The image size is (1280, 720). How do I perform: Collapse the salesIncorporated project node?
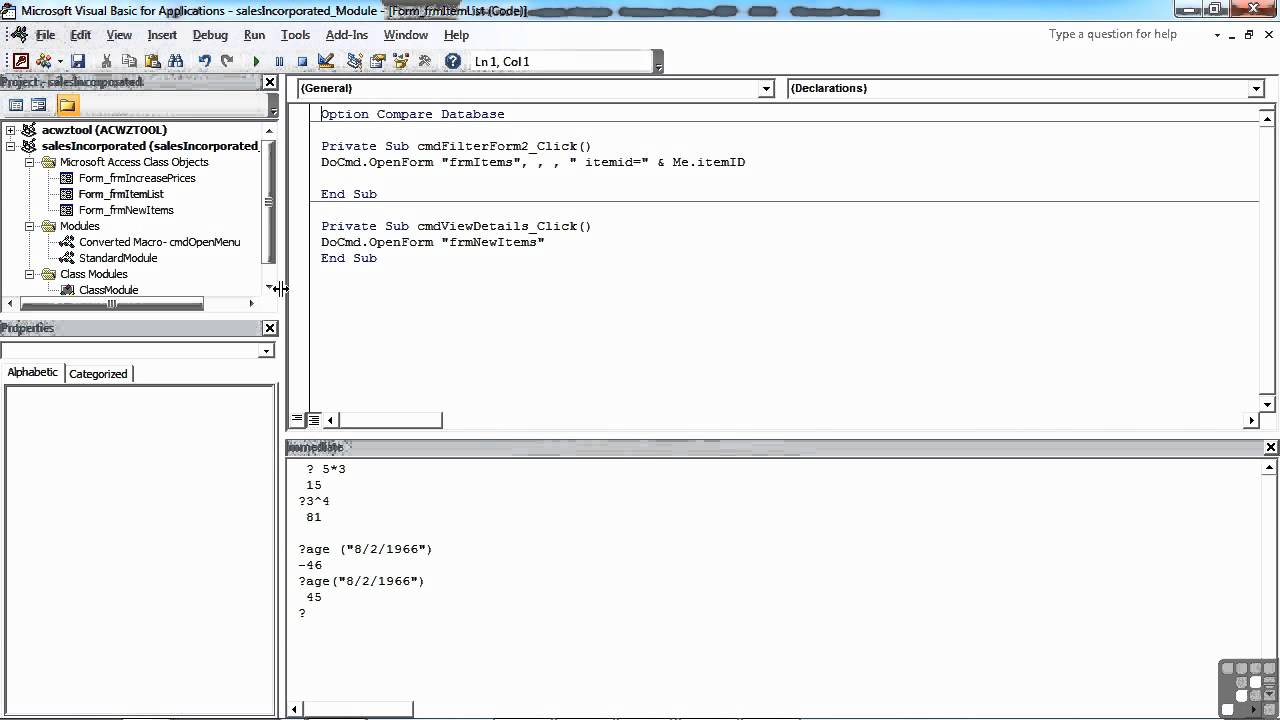(x=10, y=146)
